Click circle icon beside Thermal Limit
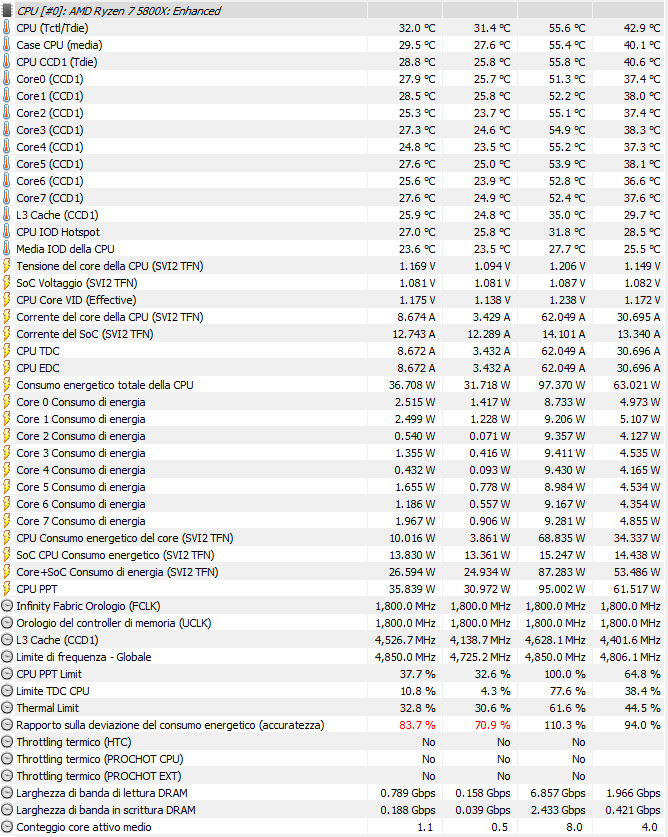The width and height of the screenshot is (668, 837). [x=7, y=708]
